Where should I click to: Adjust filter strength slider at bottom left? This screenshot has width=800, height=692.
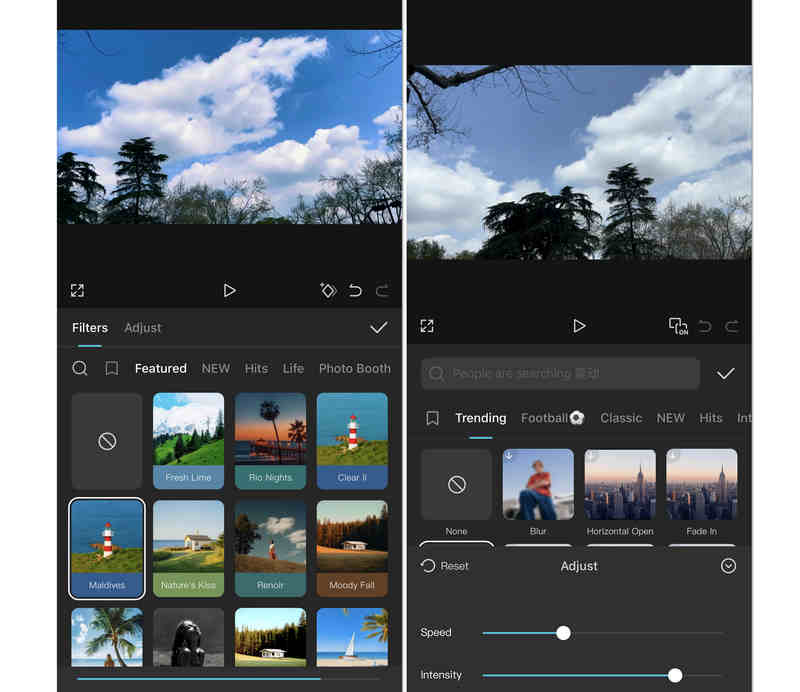(228, 679)
